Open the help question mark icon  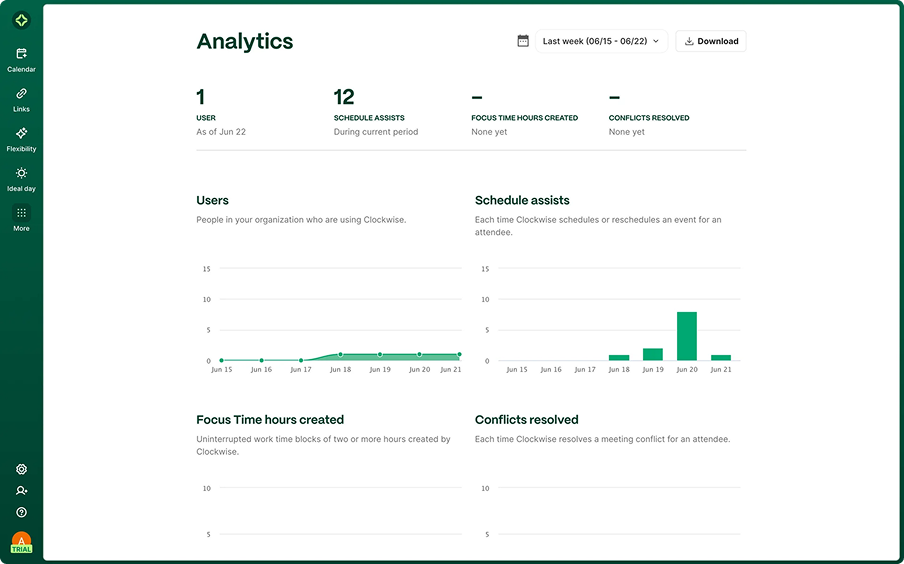(x=21, y=512)
